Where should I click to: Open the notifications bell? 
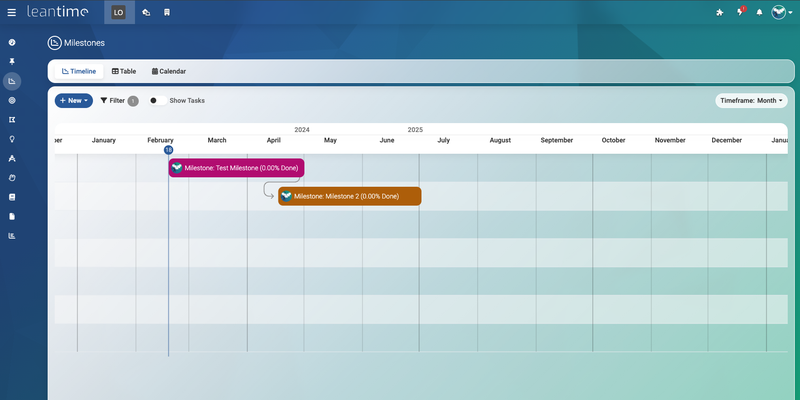[759, 12]
